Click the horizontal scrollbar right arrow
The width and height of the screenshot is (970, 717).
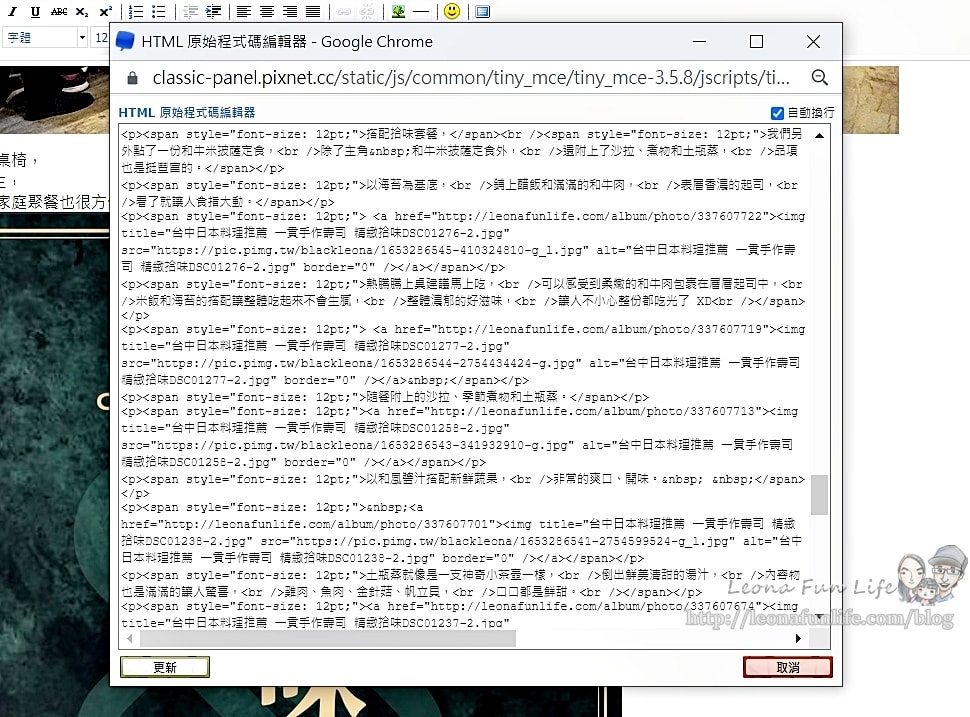click(798, 638)
